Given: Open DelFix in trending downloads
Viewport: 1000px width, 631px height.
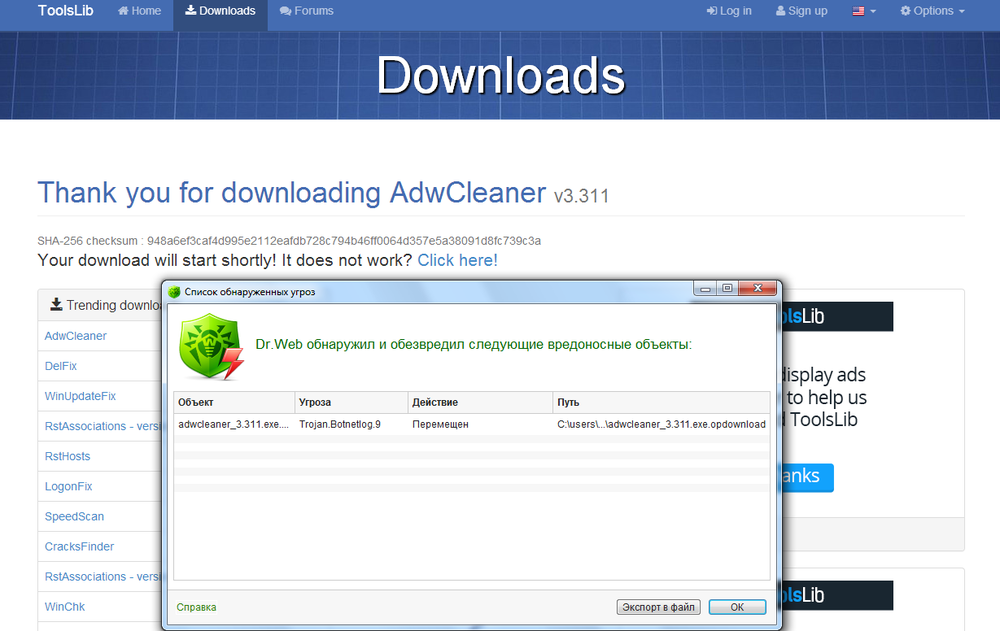Looking at the screenshot, I should [x=61, y=366].
